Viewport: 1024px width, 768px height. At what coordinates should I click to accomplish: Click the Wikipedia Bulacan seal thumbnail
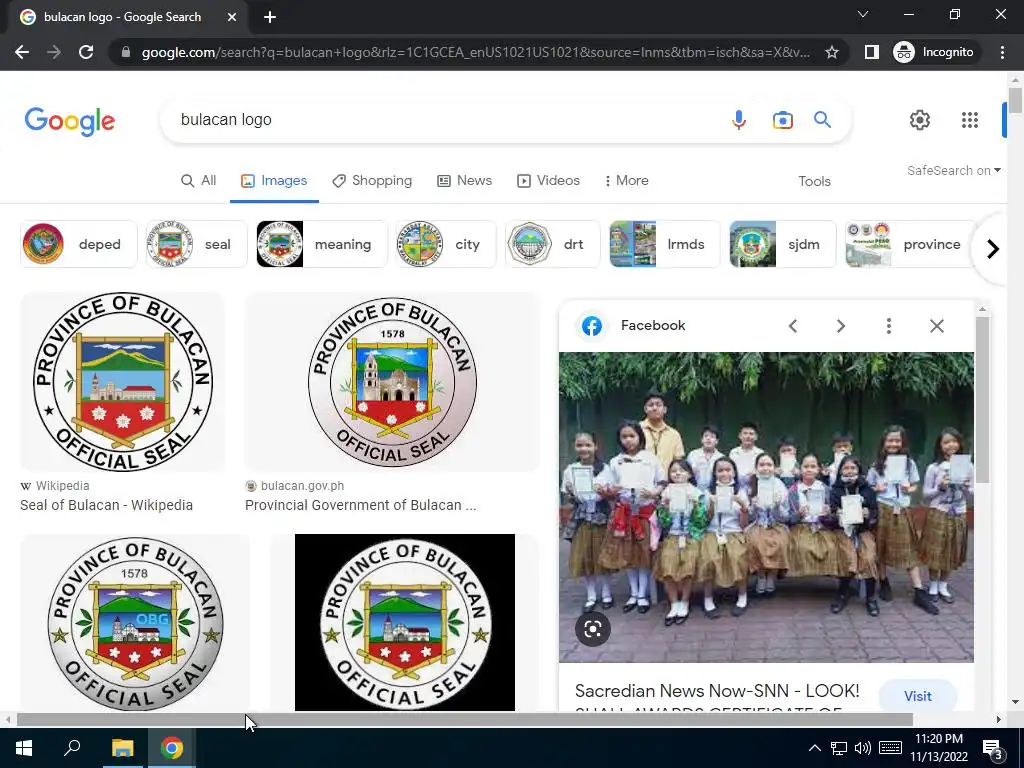click(122, 382)
